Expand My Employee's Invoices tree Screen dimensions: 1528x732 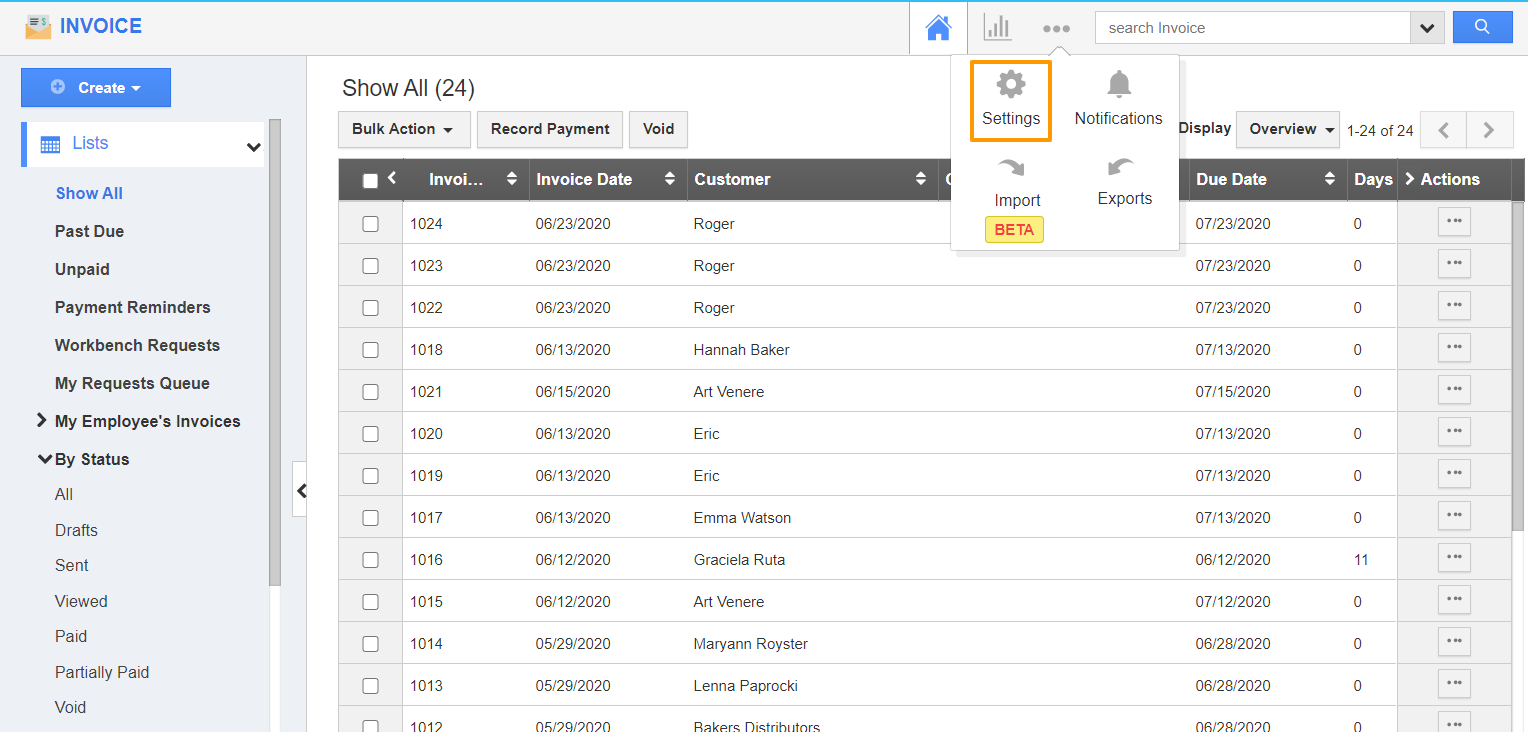coord(42,421)
